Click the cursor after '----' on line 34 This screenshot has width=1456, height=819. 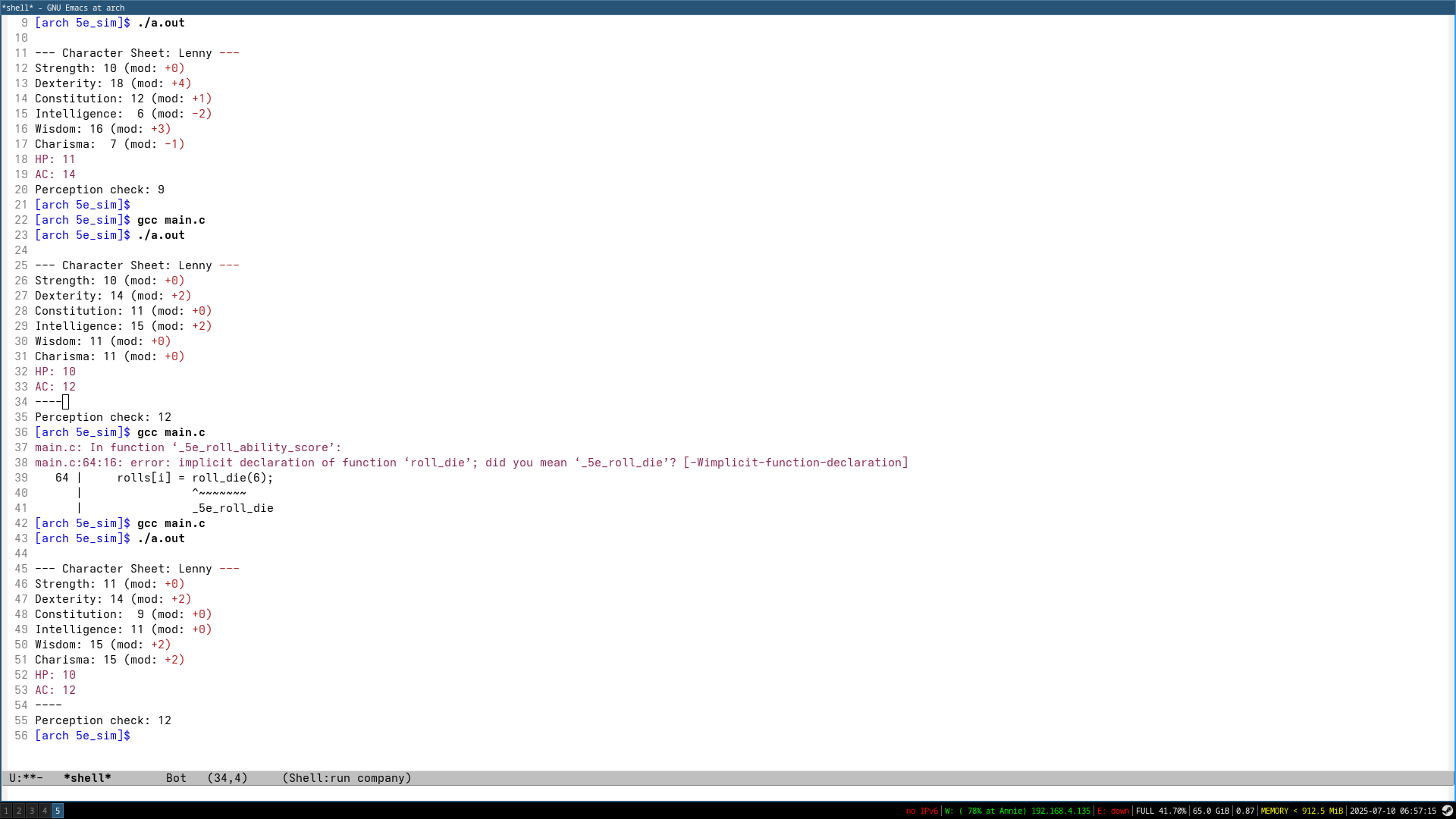pyautogui.click(x=66, y=402)
